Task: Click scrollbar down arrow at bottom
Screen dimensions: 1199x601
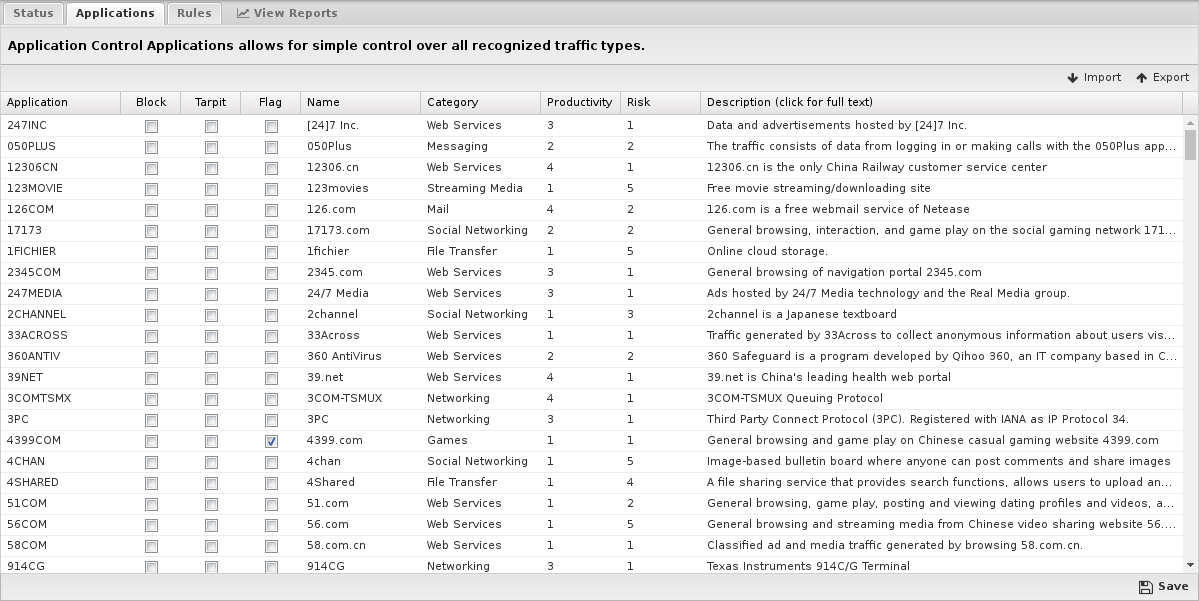Action: click(x=1190, y=565)
